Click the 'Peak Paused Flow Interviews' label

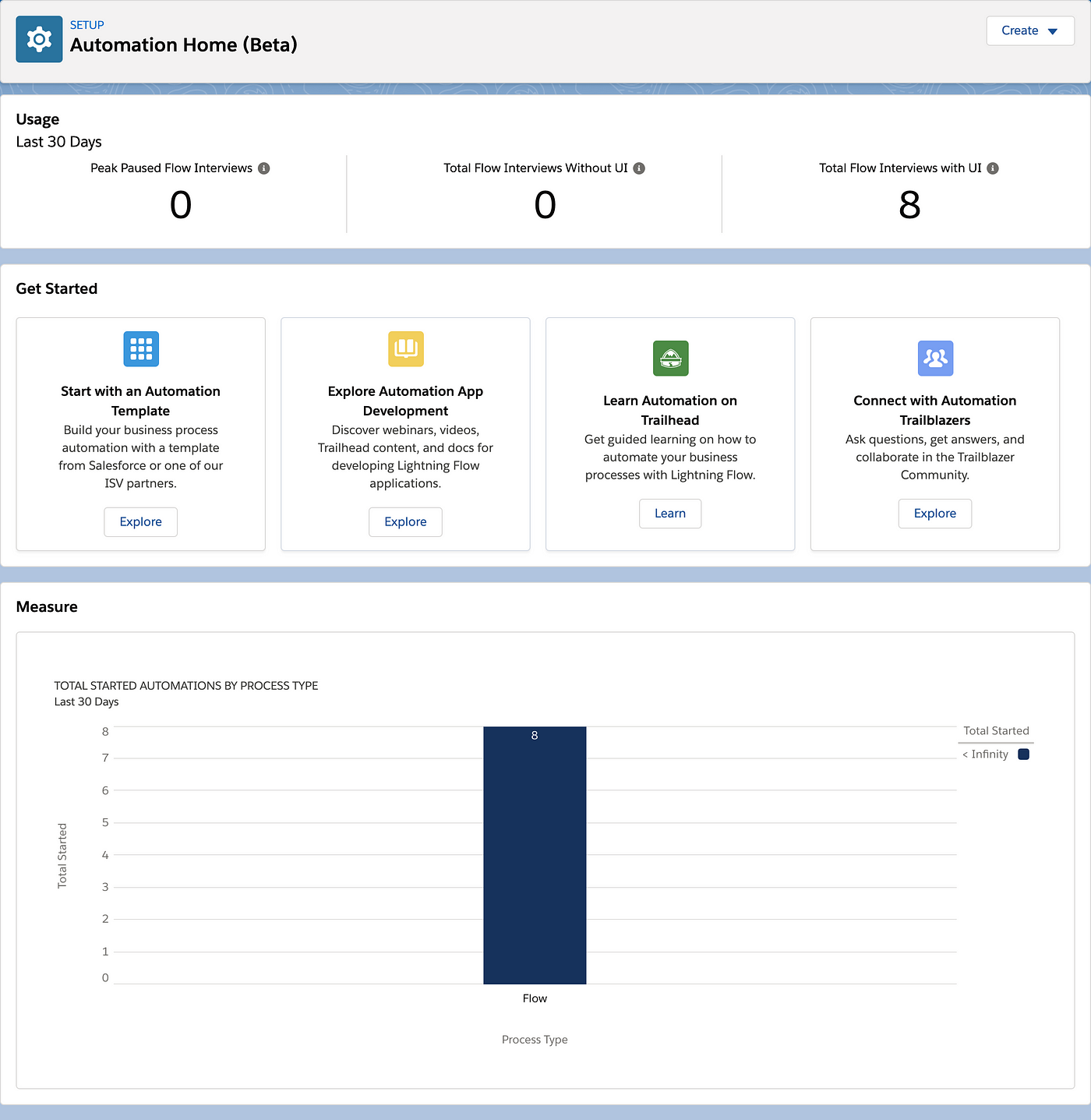click(171, 168)
